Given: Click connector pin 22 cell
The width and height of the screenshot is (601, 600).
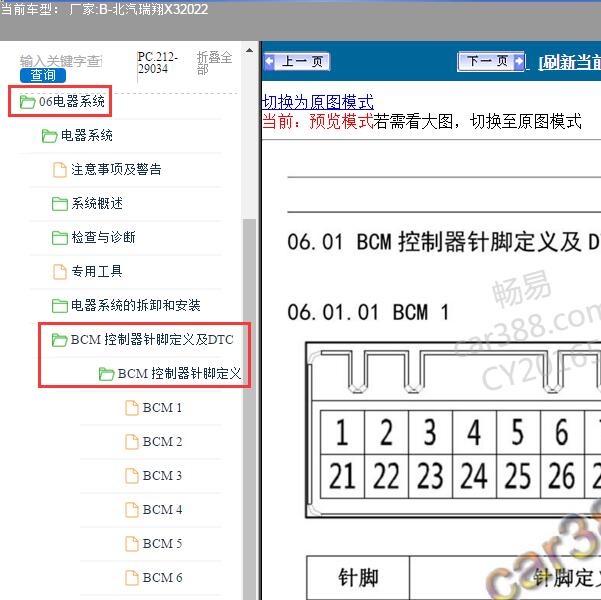Looking at the screenshot, I should pyautogui.click(x=386, y=477).
